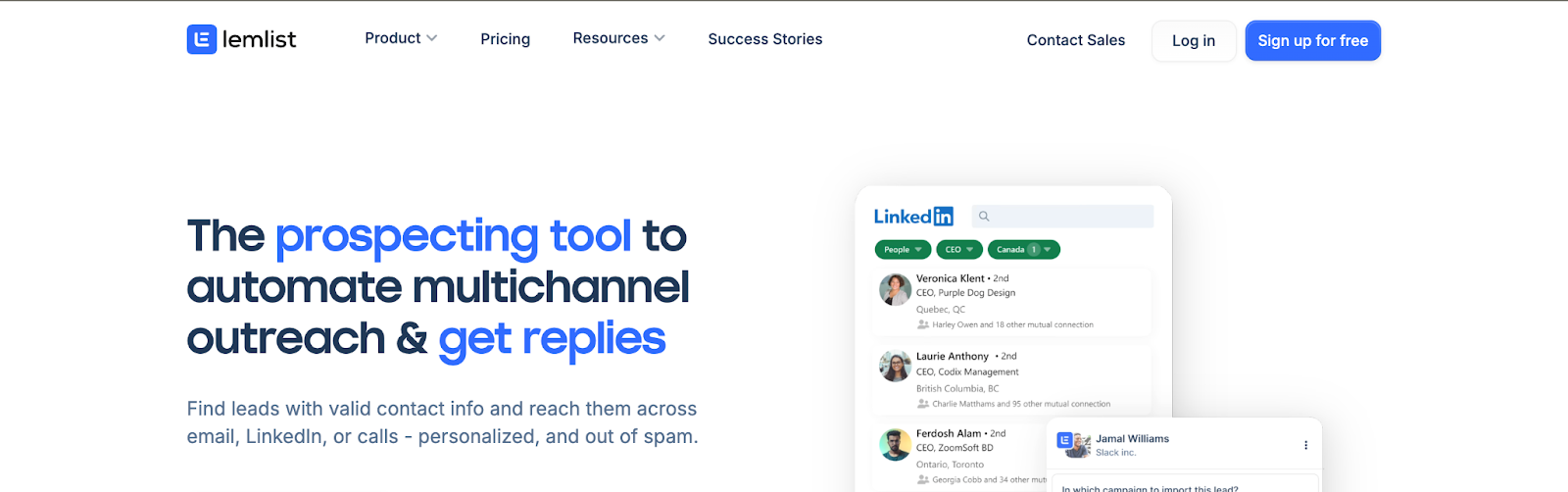Image resolution: width=1568 pixels, height=492 pixels.
Task: Click the search magnifier icon
Action: (984, 217)
